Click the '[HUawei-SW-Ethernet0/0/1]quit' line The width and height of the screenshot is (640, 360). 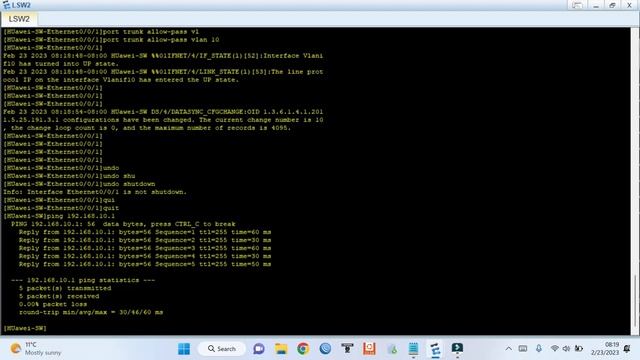tap(61, 208)
